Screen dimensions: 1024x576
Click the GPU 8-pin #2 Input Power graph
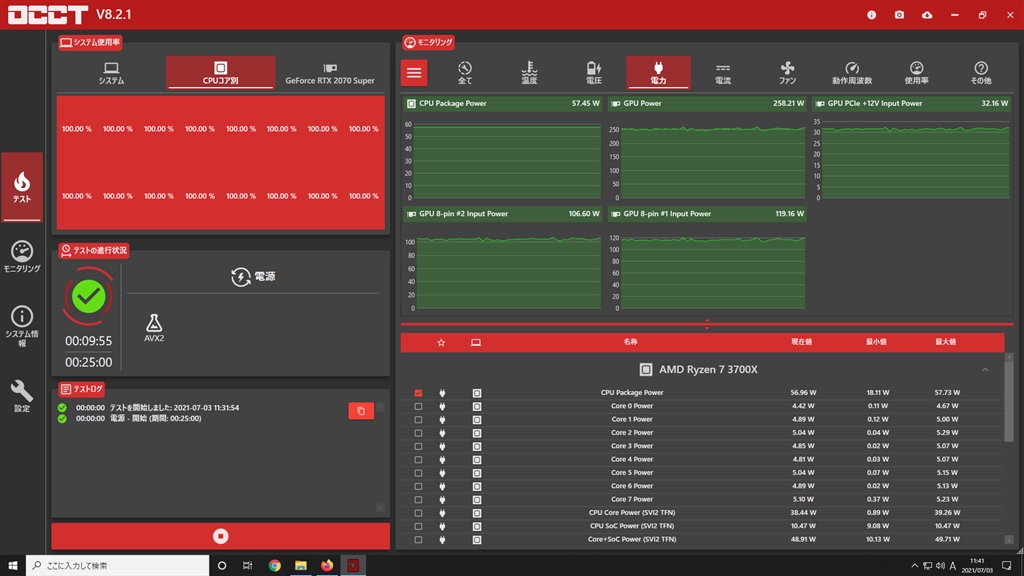[x=502, y=259]
